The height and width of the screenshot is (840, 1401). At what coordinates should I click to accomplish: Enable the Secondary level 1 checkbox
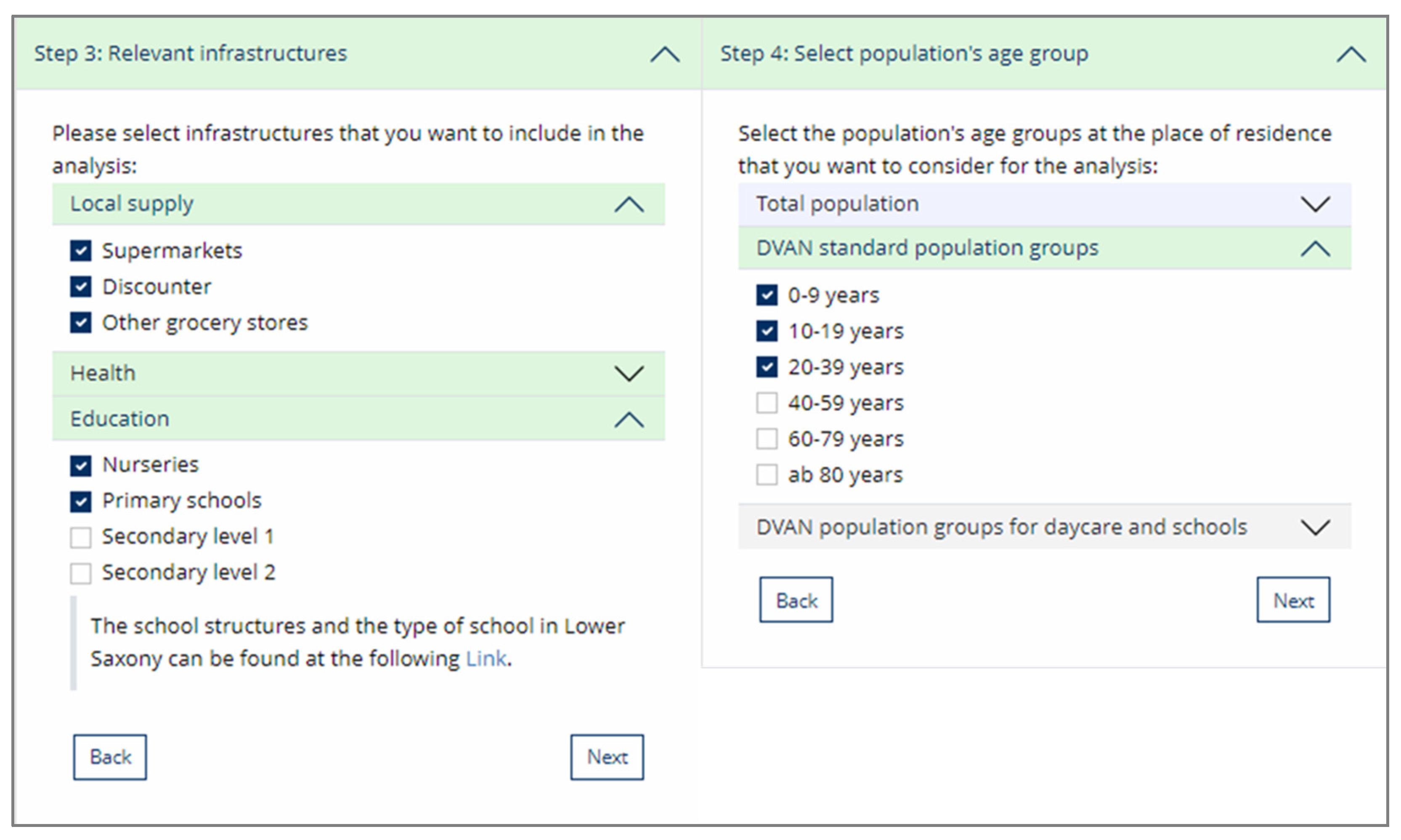point(81,537)
